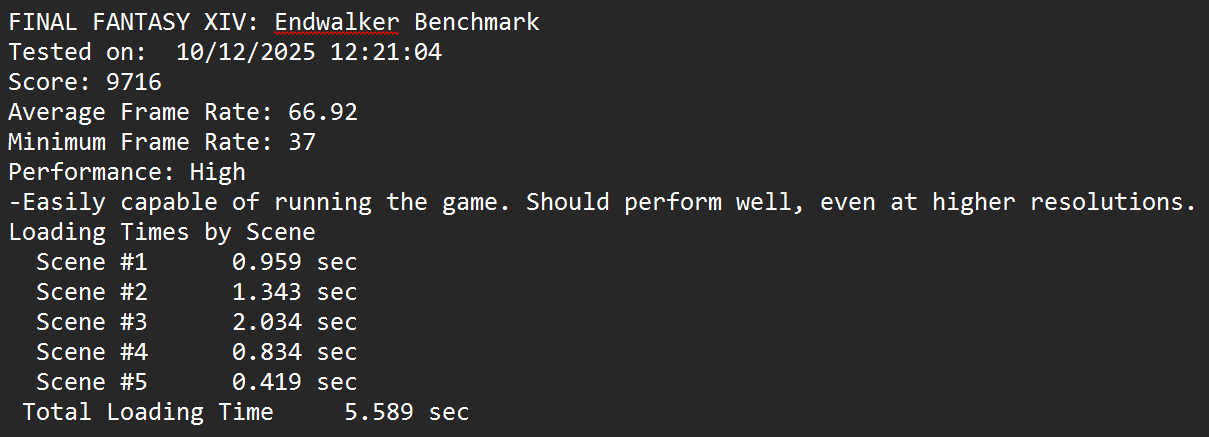
Task: Click the average frame rate value 66.92
Action: pyautogui.click(x=322, y=112)
